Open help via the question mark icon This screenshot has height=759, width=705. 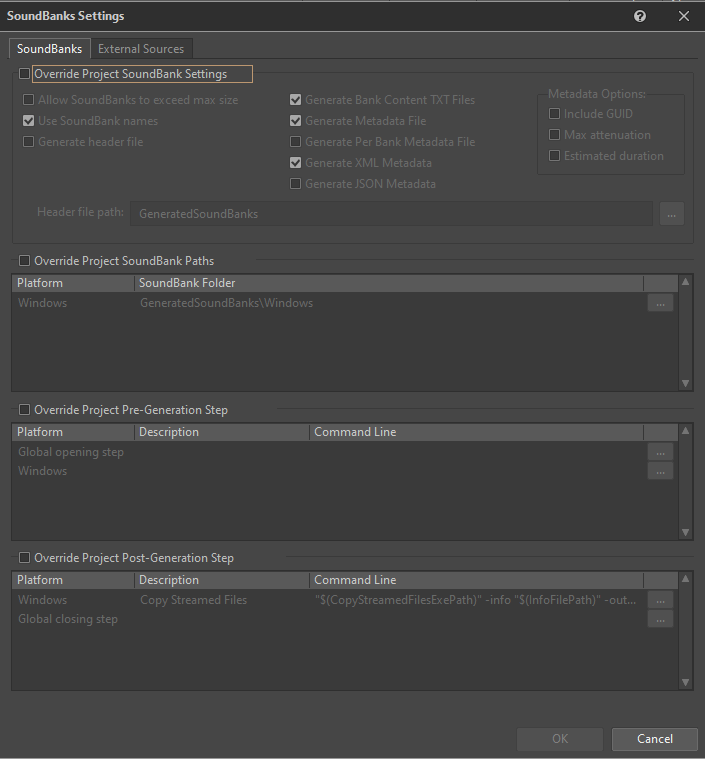click(640, 16)
